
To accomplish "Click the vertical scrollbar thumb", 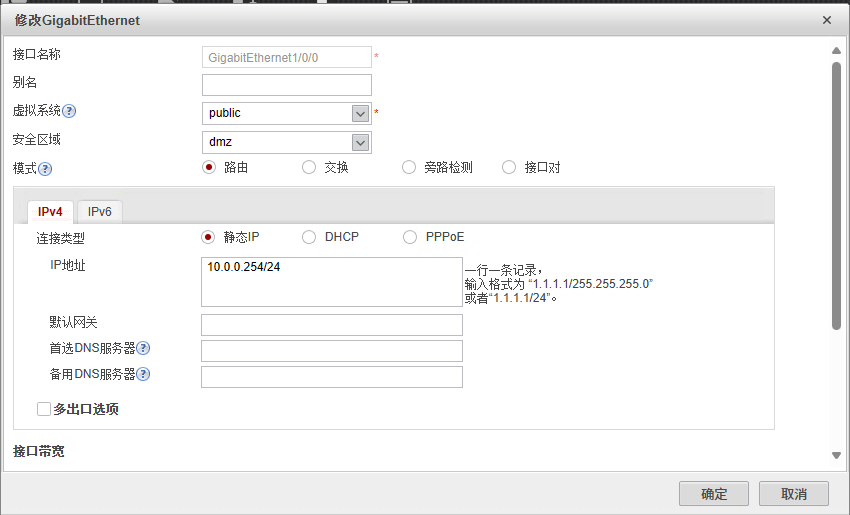I will point(836,195).
